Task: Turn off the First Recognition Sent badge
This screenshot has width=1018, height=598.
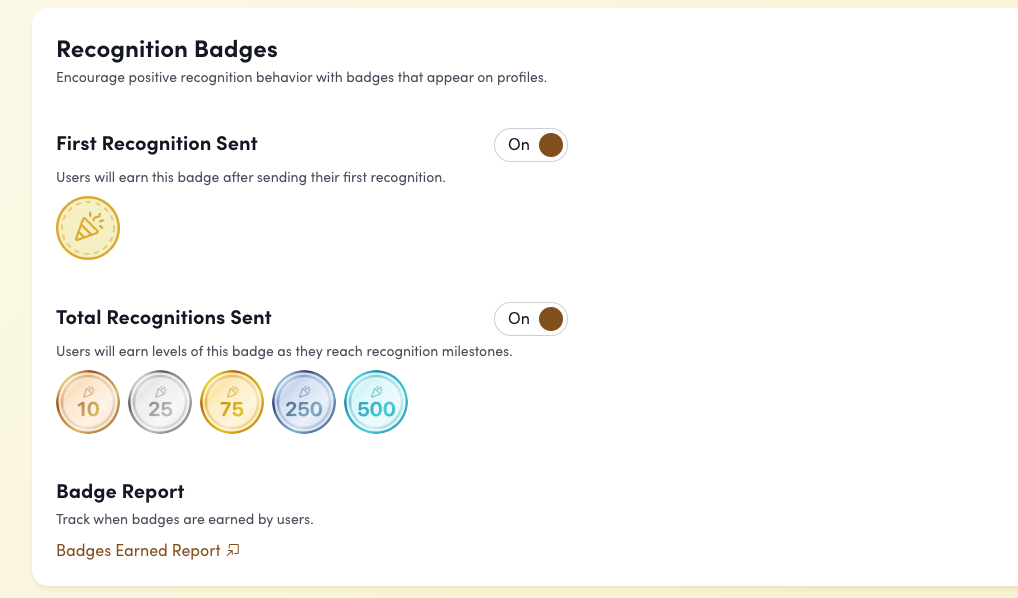Action: pos(531,145)
